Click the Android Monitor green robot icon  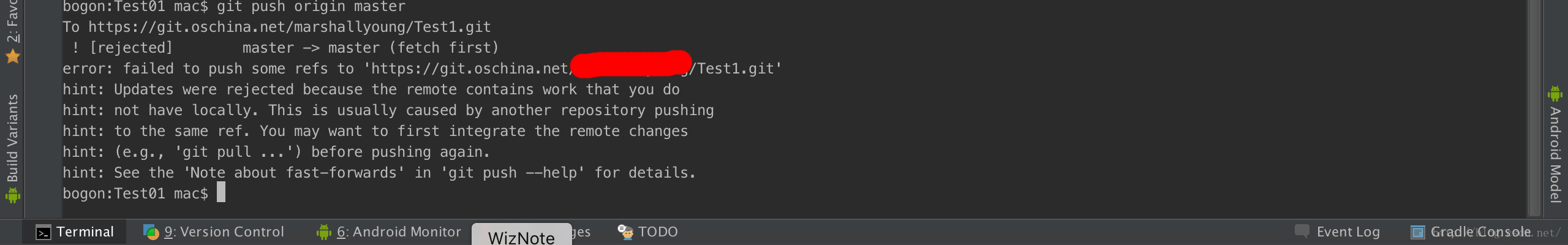323,232
